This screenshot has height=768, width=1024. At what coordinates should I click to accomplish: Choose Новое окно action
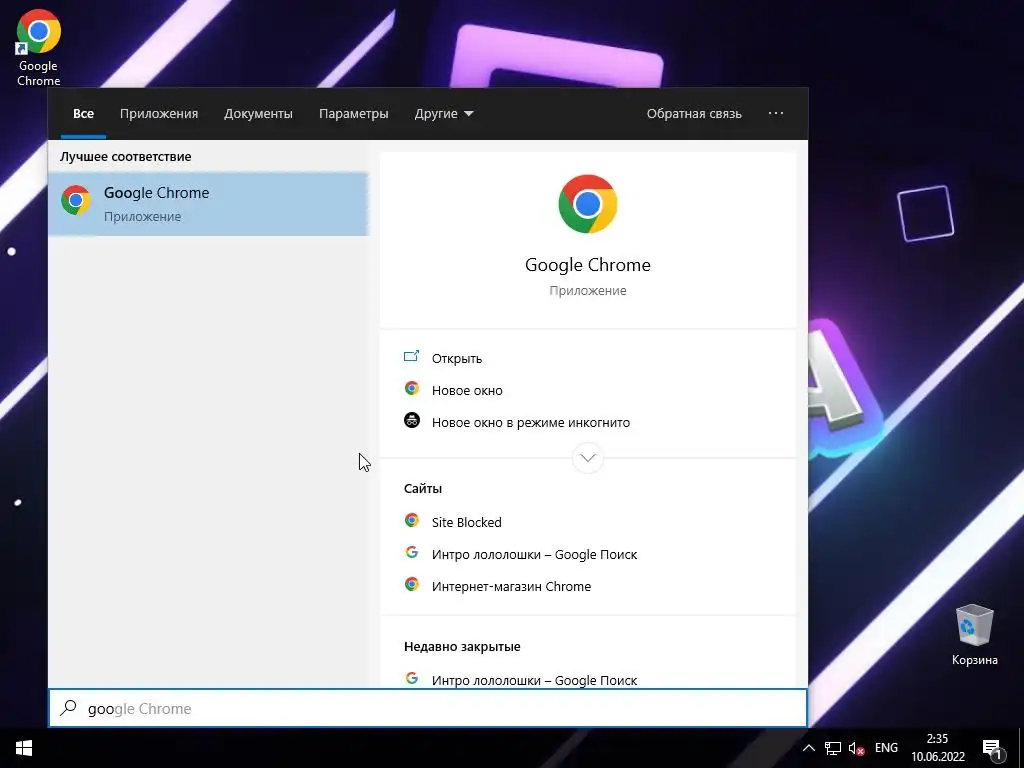(x=467, y=391)
